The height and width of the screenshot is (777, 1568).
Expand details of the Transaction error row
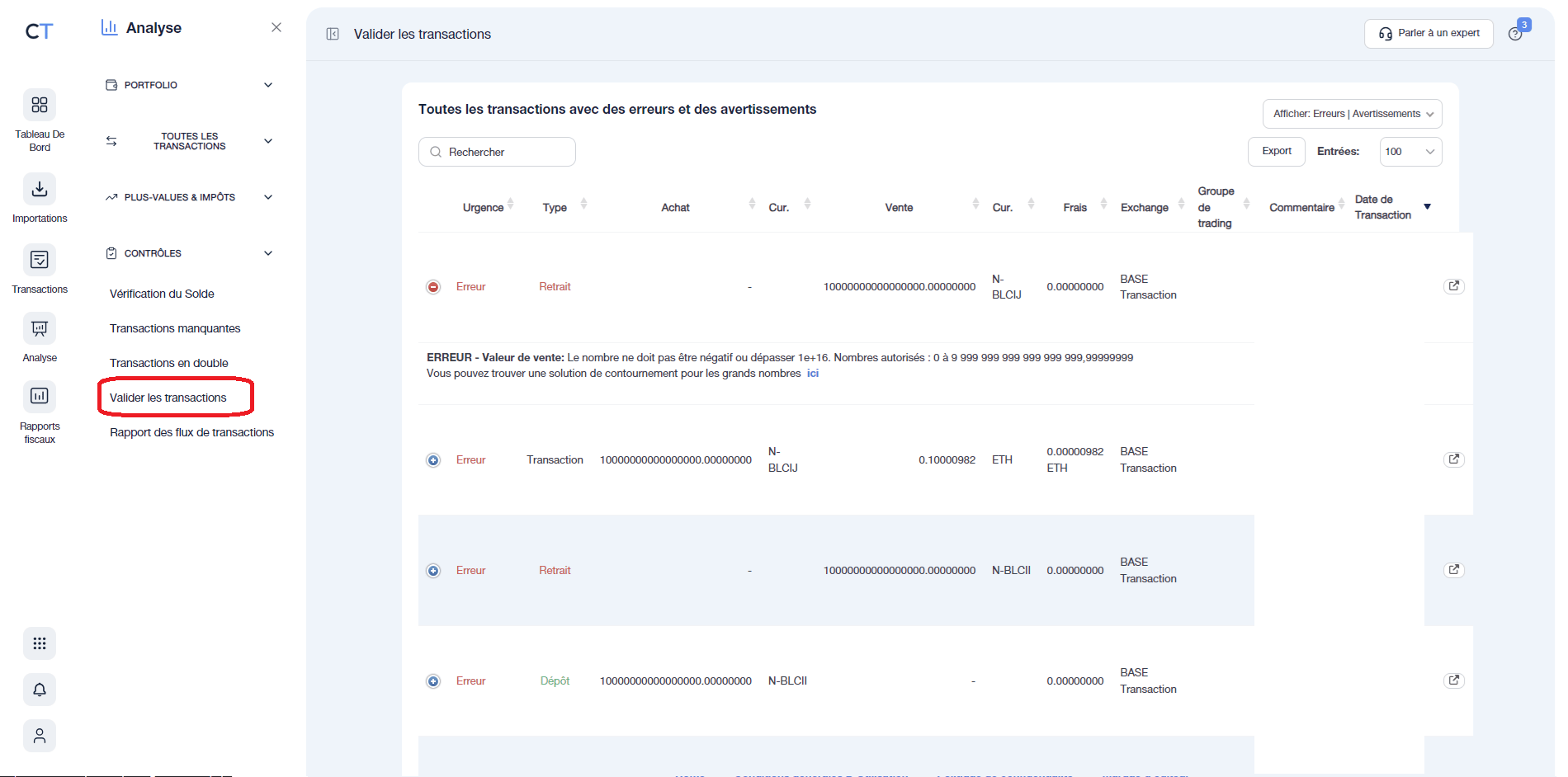pyautogui.click(x=433, y=459)
